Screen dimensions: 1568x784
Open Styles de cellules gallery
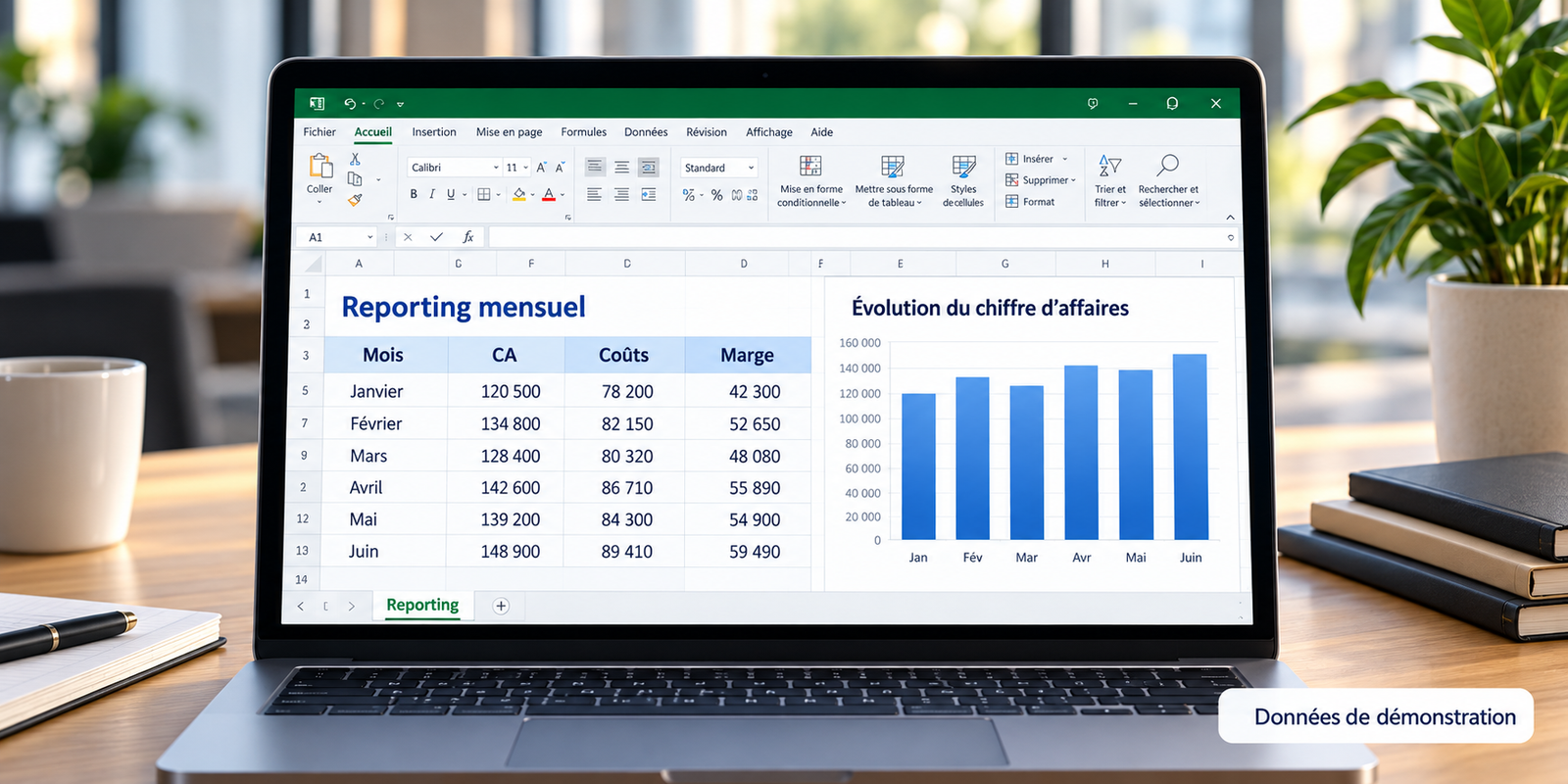coord(963,181)
